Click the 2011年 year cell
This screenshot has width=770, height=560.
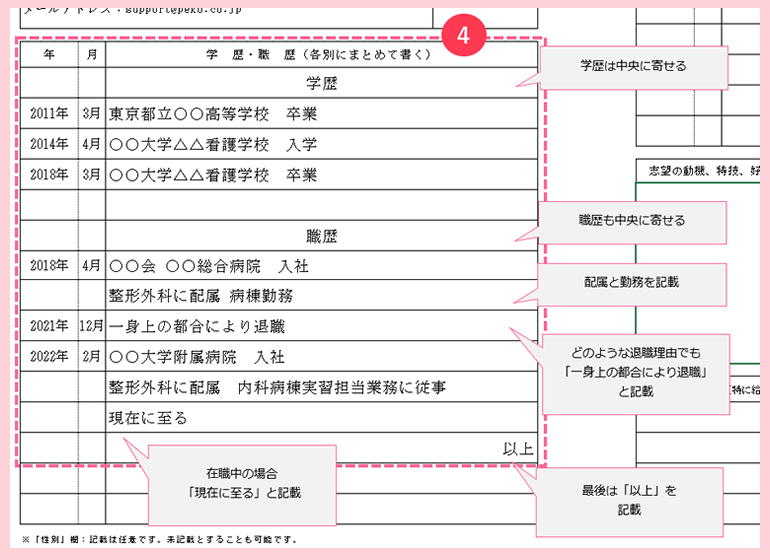click(x=48, y=114)
